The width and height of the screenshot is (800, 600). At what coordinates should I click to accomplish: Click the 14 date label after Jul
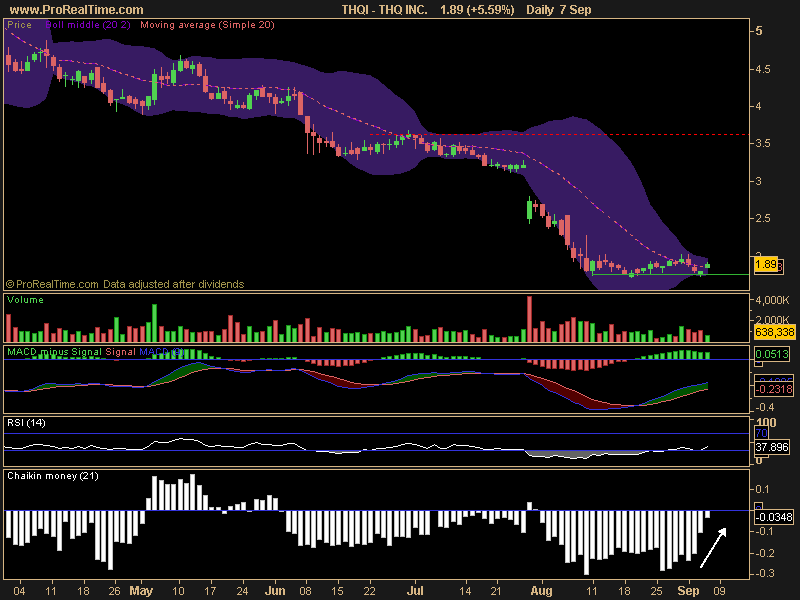click(465, 591)
